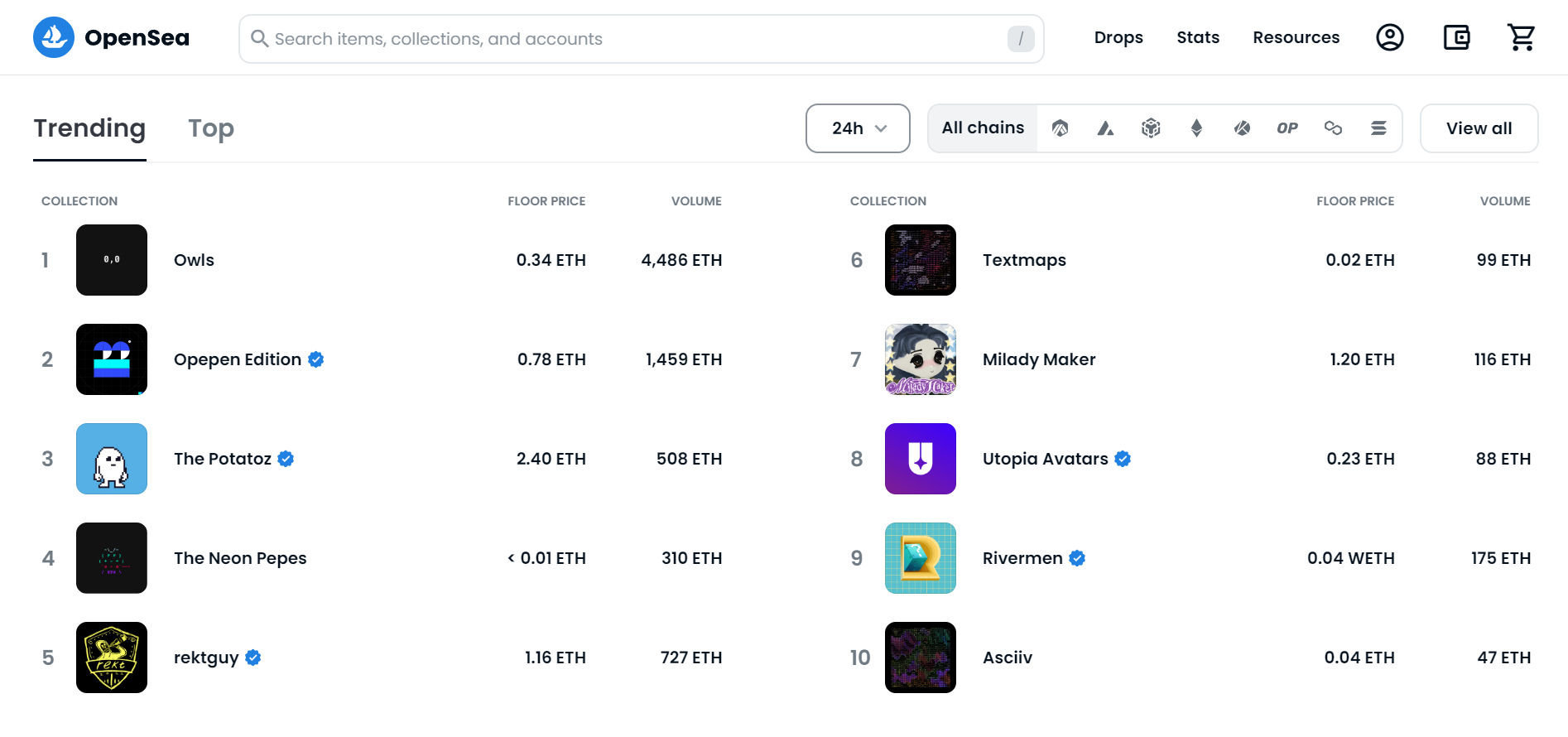Open Milady Maker collection thumbnail
The height and width of the screenshot is (737, 1568).
click(x=921, y=359)
